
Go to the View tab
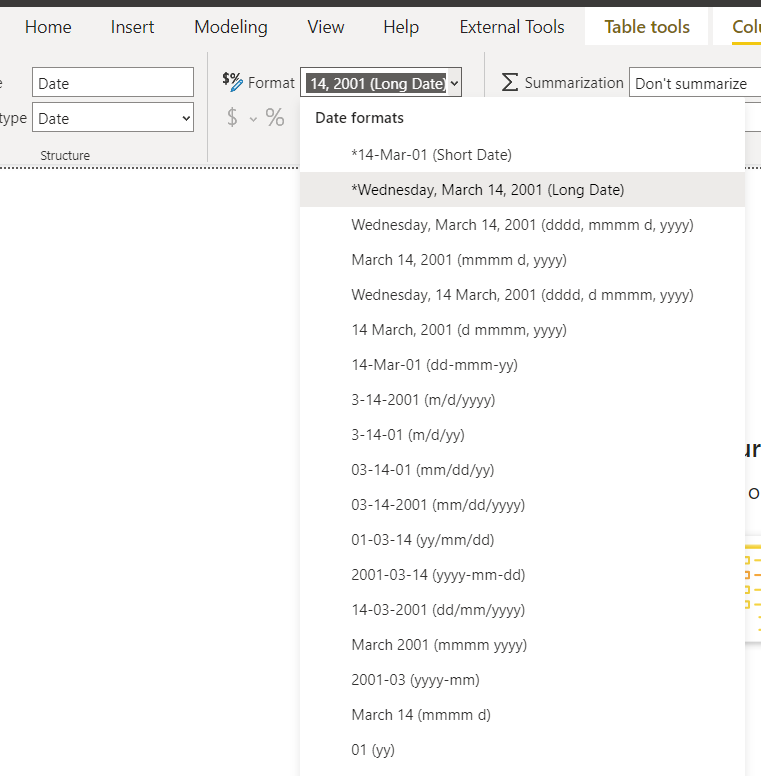326,27
